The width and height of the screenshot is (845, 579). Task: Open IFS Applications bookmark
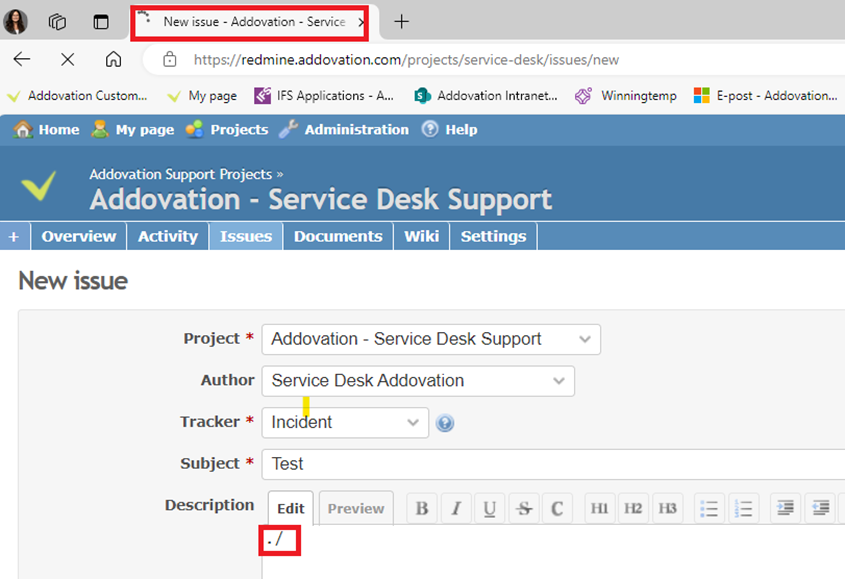click(x=324, y=96)
